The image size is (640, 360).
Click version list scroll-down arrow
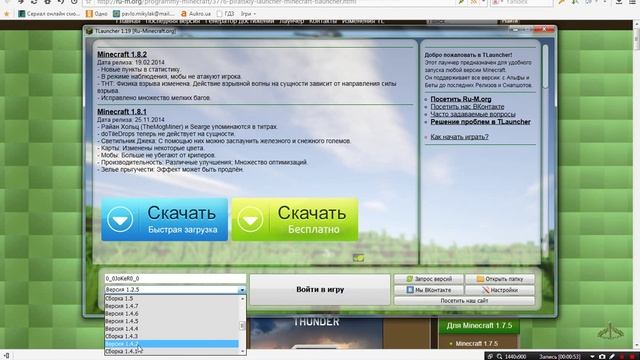click(242, 351)
